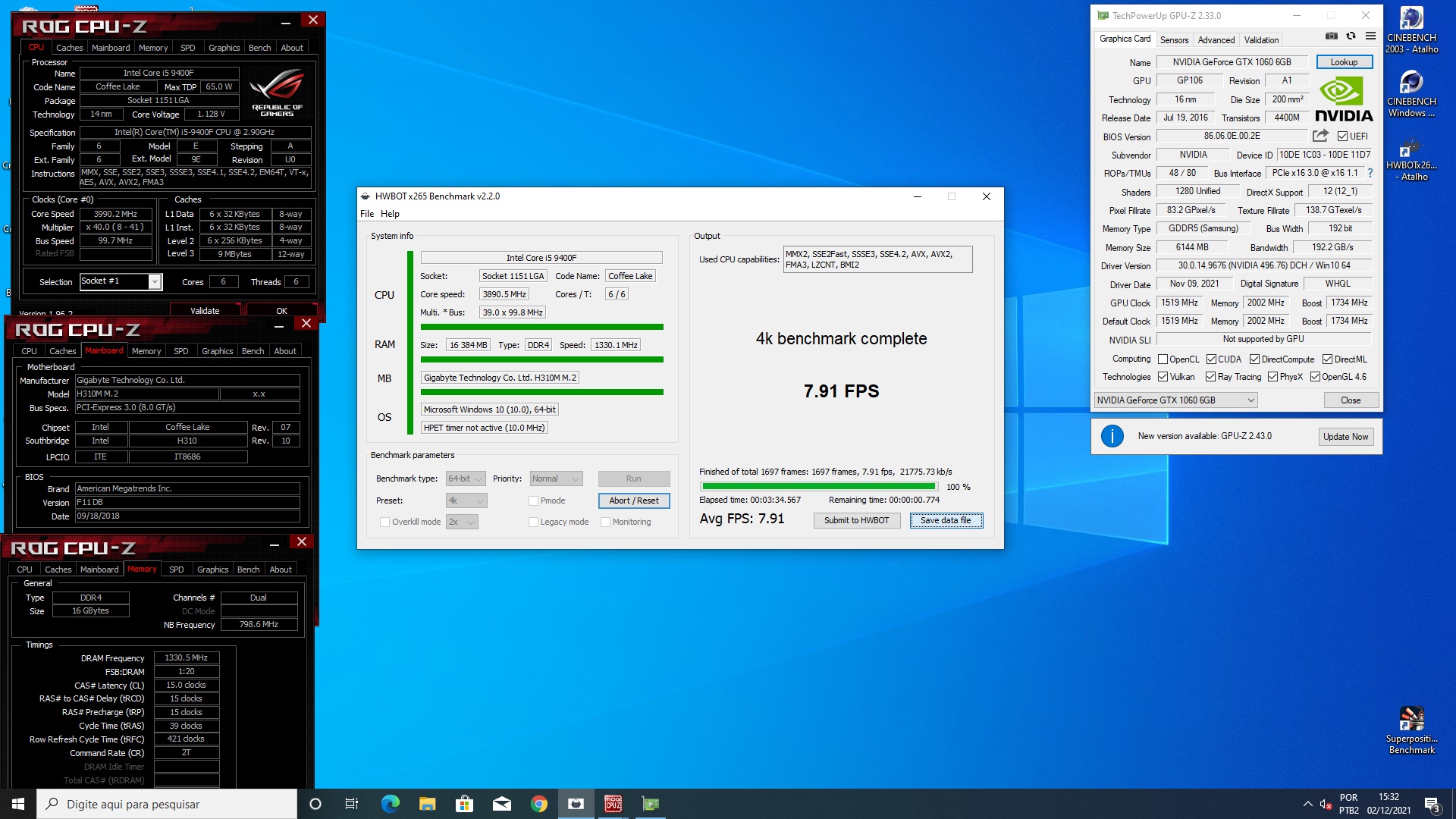Click the BIOS export share icon in GPU-Z

coord(1320,136)
